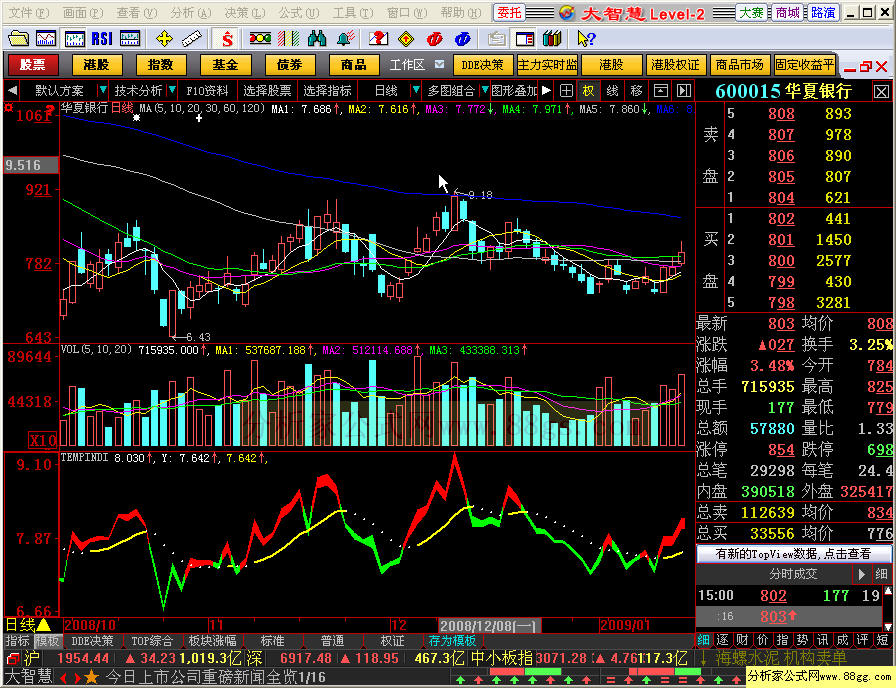Open the 文件(F) menu
The width and height of the screenshot is (896, 688).
29,13
